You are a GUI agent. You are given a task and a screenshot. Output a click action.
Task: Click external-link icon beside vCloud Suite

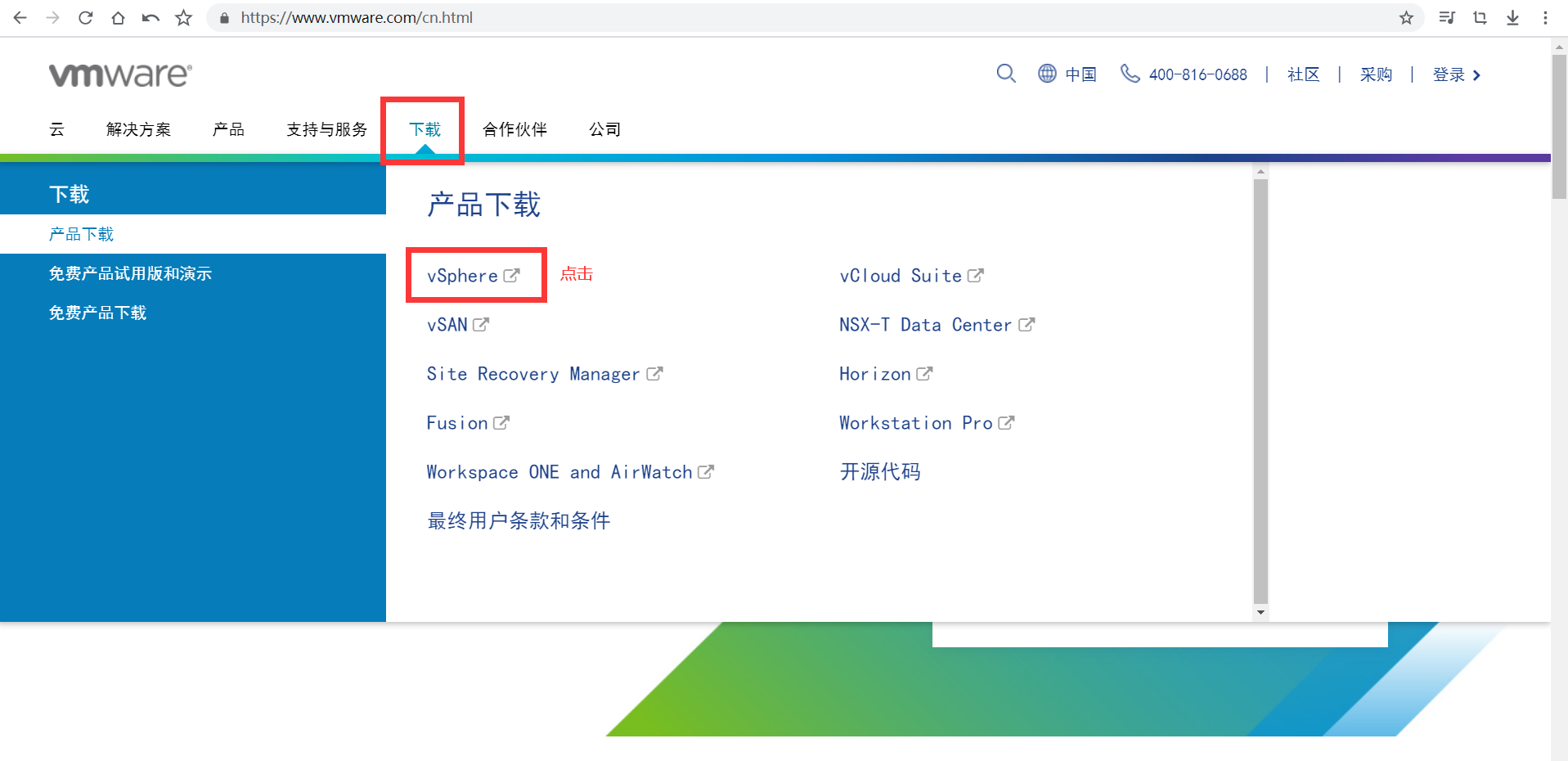click(x=976, y=276)
